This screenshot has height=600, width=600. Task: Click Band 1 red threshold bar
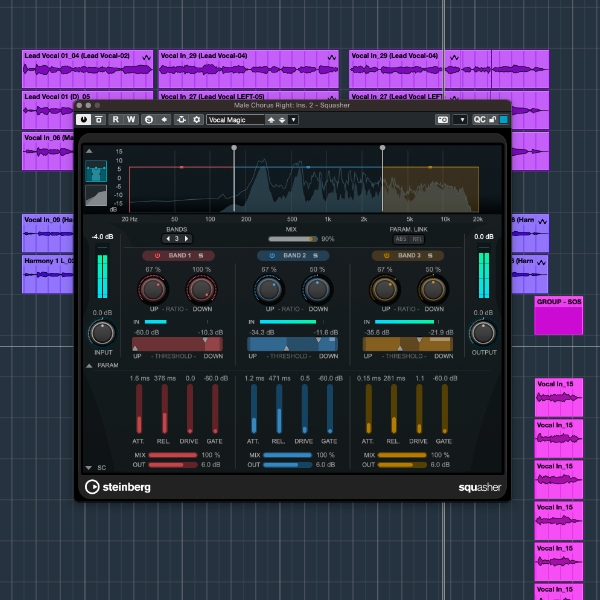[177, 344]
